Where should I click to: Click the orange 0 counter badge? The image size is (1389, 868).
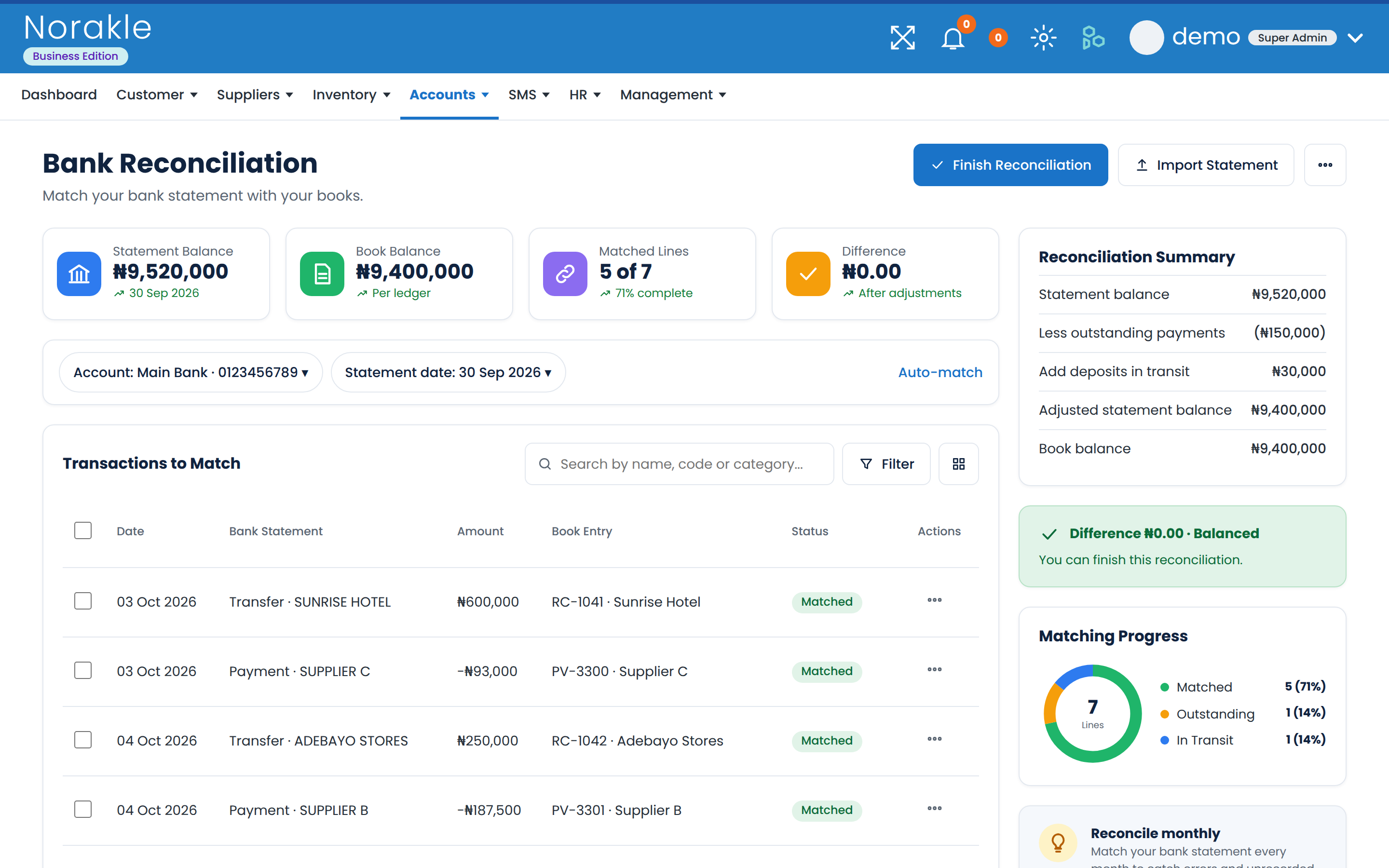[998, 38]
